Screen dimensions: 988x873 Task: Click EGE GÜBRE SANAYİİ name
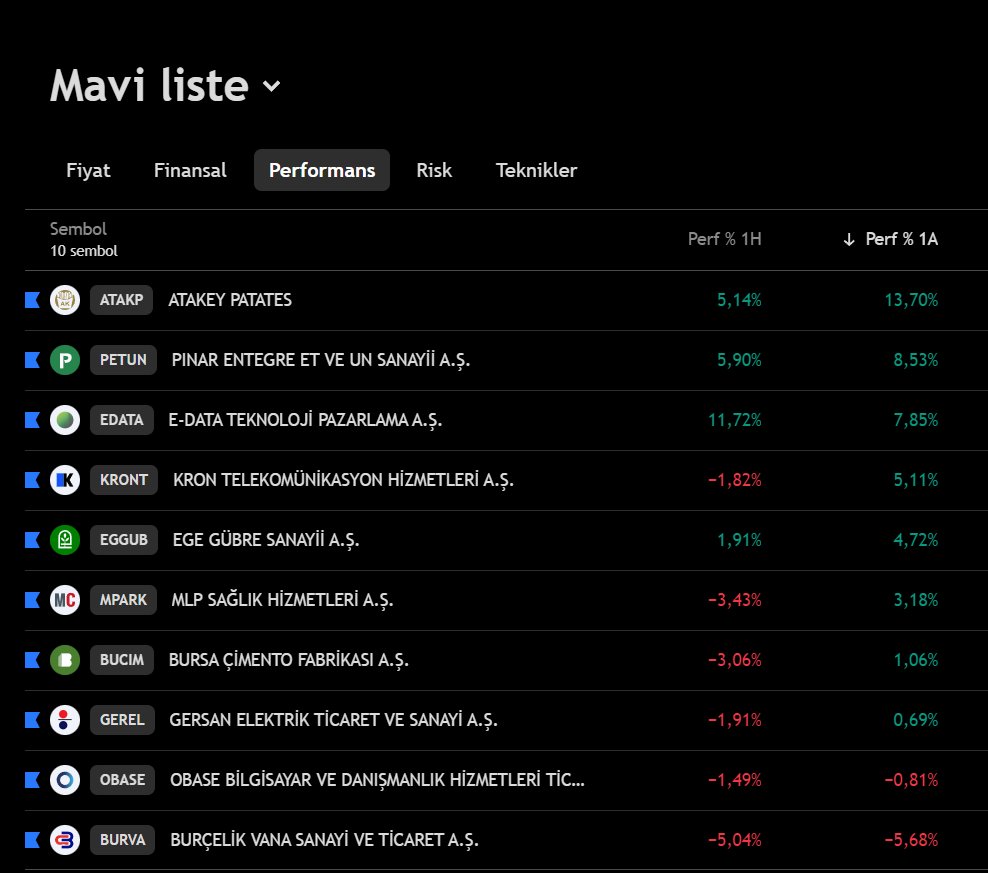[x=266, y=540]
